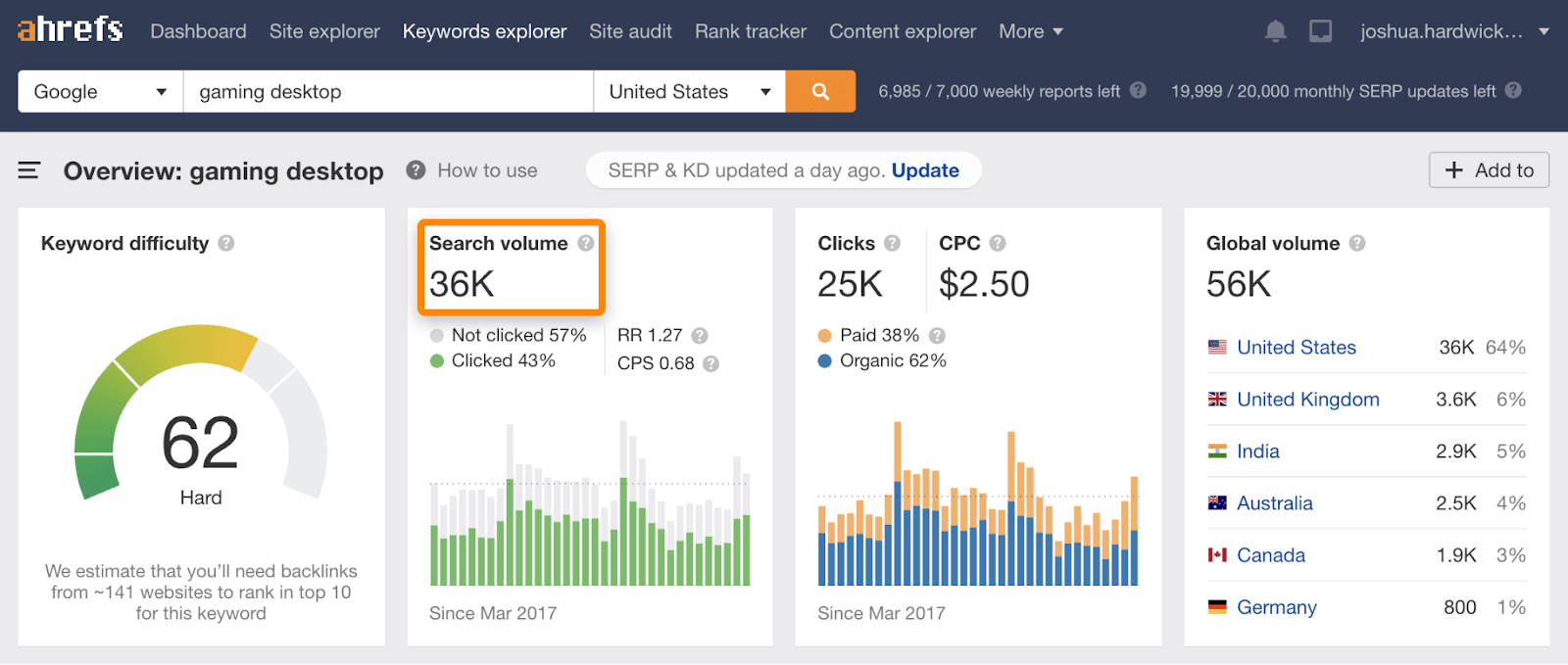The image size is (1568, 665).
Task: Open the notifications bell
Action: point(1275,31)
